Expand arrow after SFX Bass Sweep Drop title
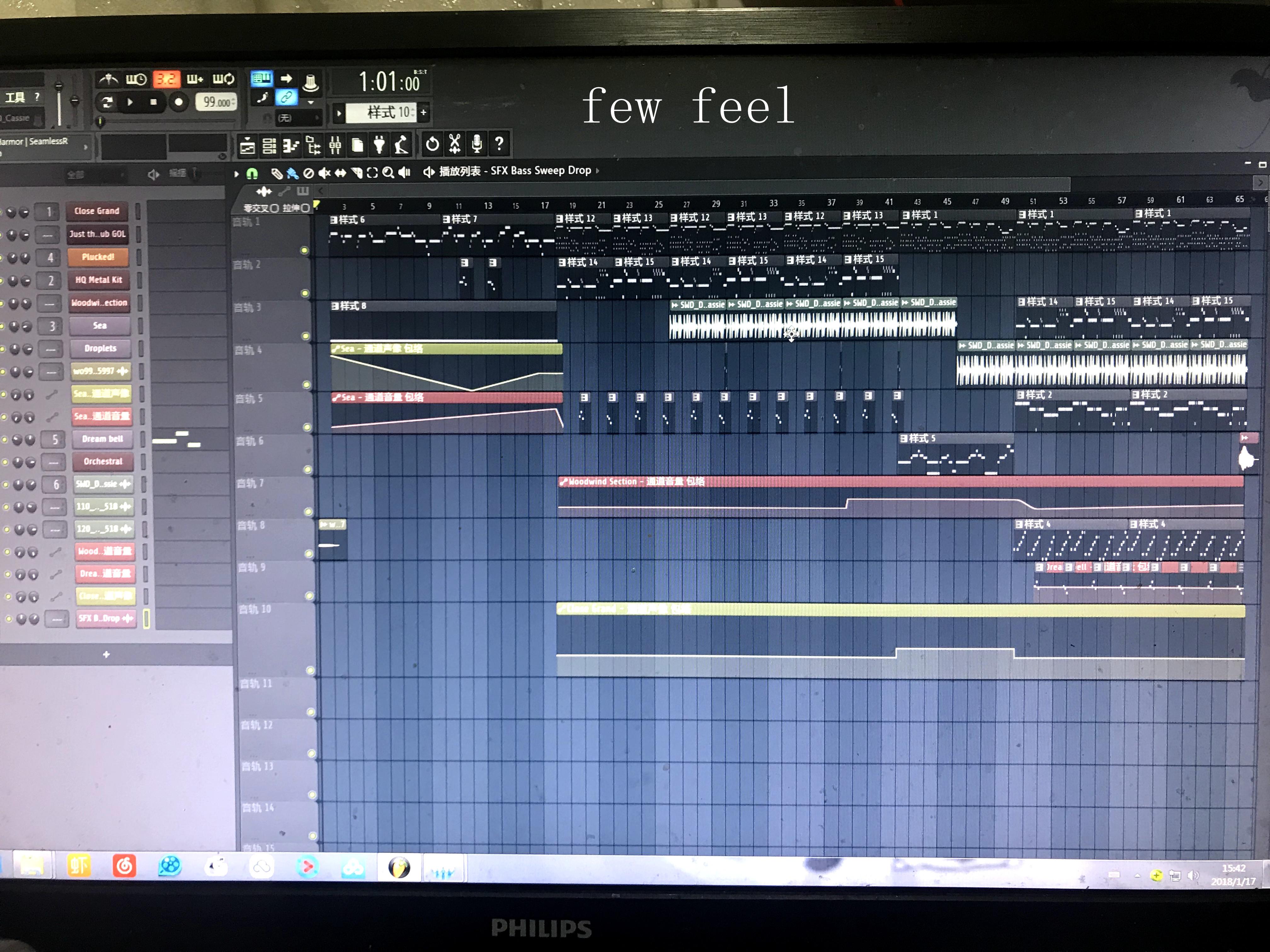The width and height of the screenshot is (1270, 952). coord(598,170)
